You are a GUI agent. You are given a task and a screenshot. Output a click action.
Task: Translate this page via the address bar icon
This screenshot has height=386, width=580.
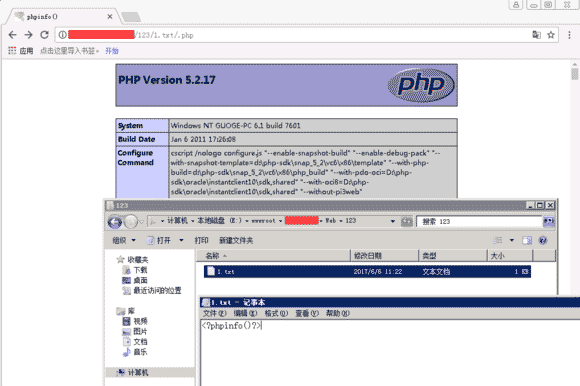536,35
